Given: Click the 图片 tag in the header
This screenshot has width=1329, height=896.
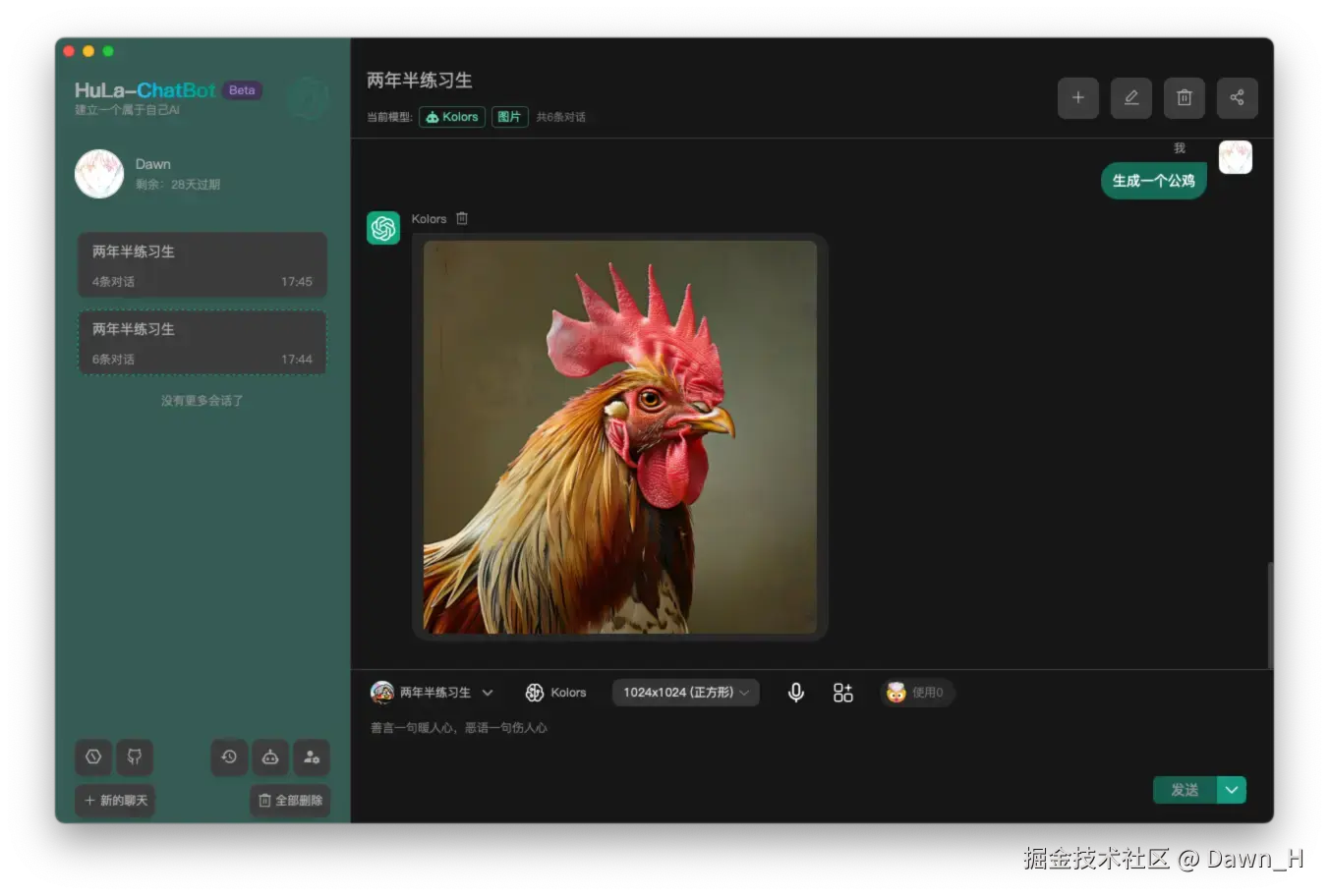Looking at the screenshot, I should (x=509, y=117).
